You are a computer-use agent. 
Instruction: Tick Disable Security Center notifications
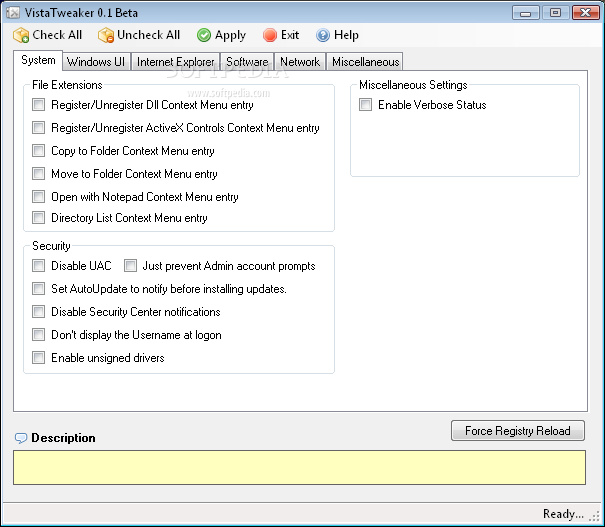pyautogui.click(x=38, y=312)
